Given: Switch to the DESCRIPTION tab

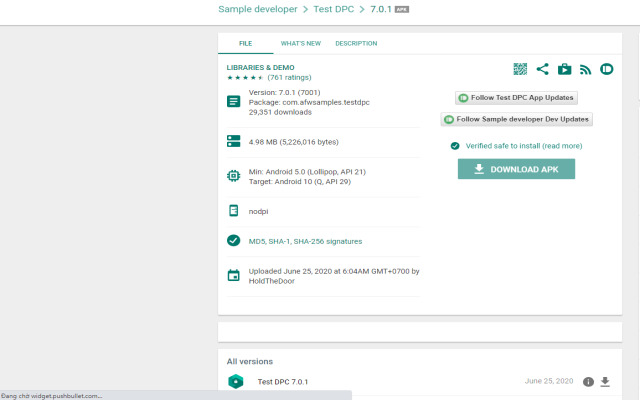Looking at the screenshot, I should point(356,43).
